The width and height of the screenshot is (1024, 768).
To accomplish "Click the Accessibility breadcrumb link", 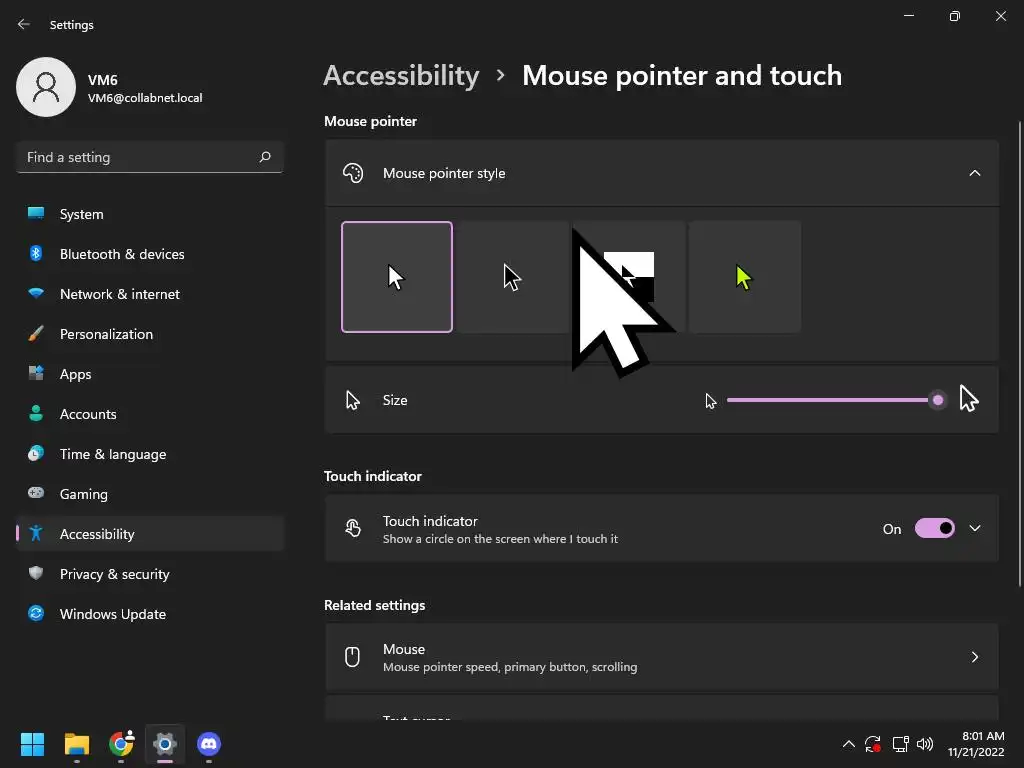I will 401,76.
